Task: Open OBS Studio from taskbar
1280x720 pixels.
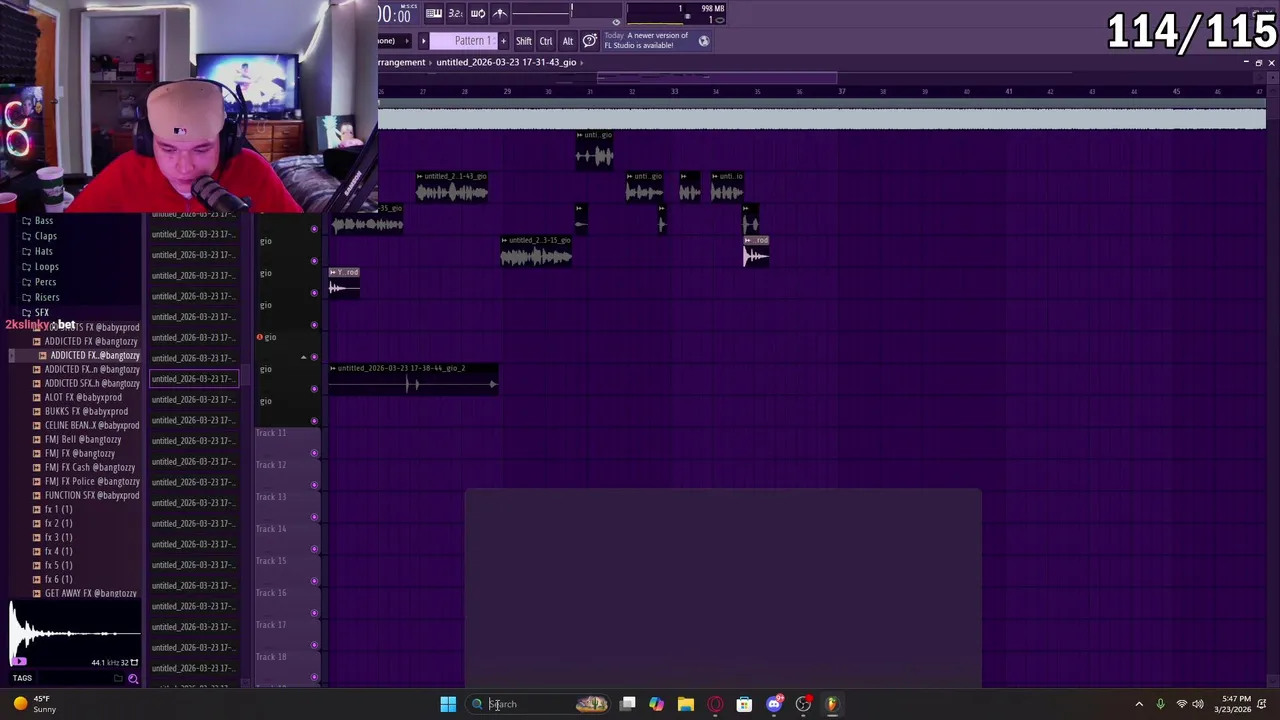Action: 803,704
